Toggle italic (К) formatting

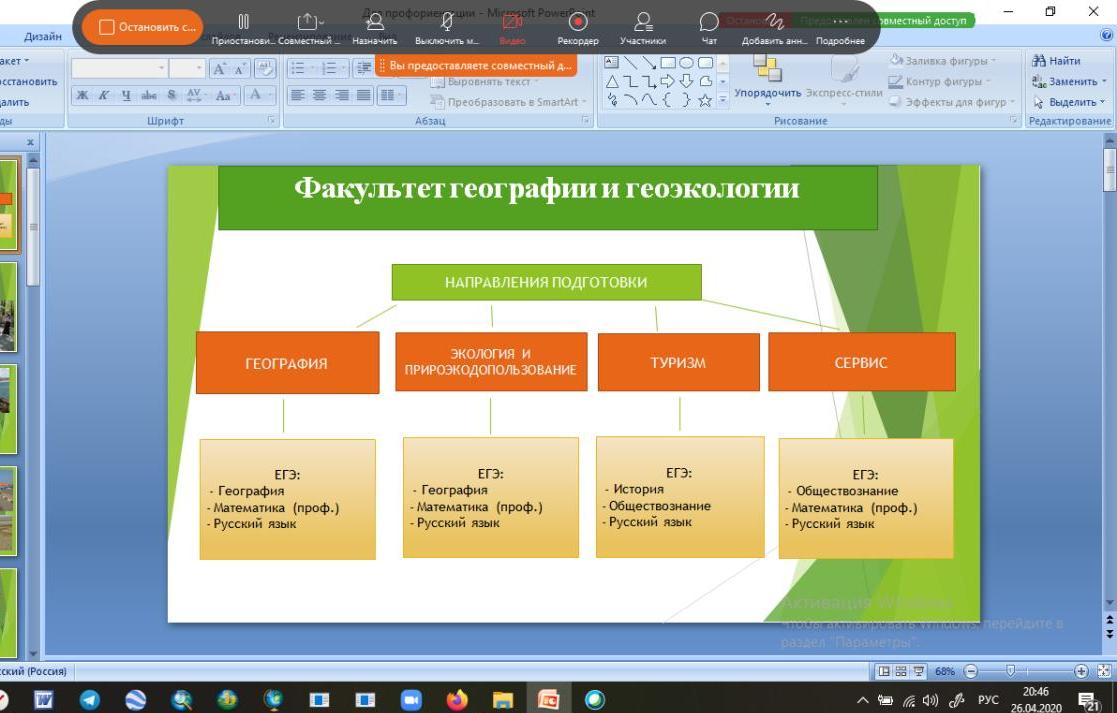point(104,95)
